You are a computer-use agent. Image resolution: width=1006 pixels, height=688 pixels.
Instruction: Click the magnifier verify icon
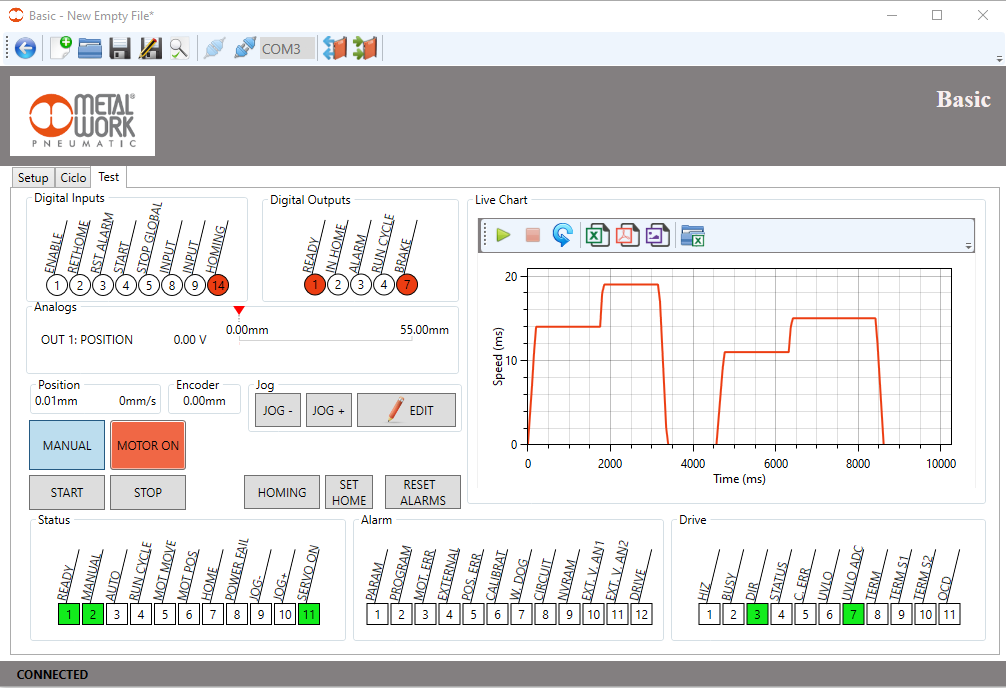coord(179,48)
